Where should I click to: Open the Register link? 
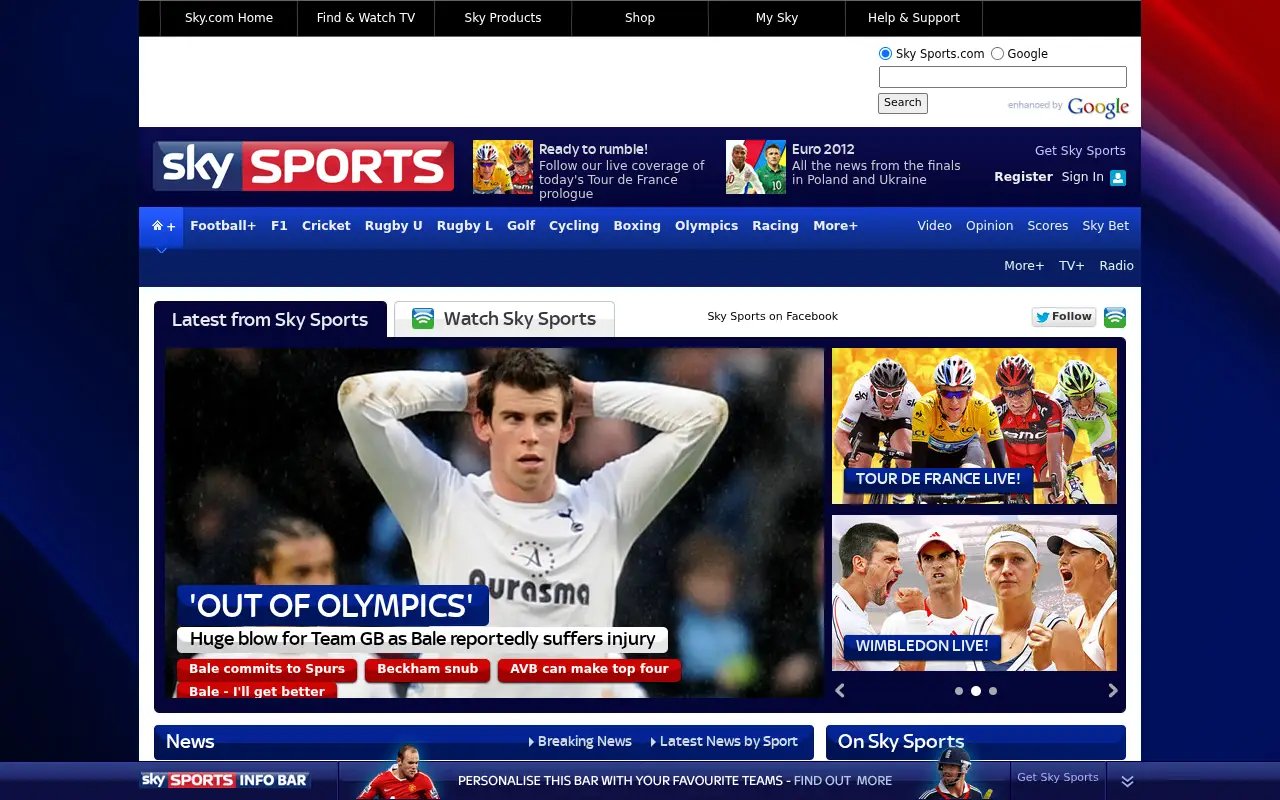(x=1023, y=177)
